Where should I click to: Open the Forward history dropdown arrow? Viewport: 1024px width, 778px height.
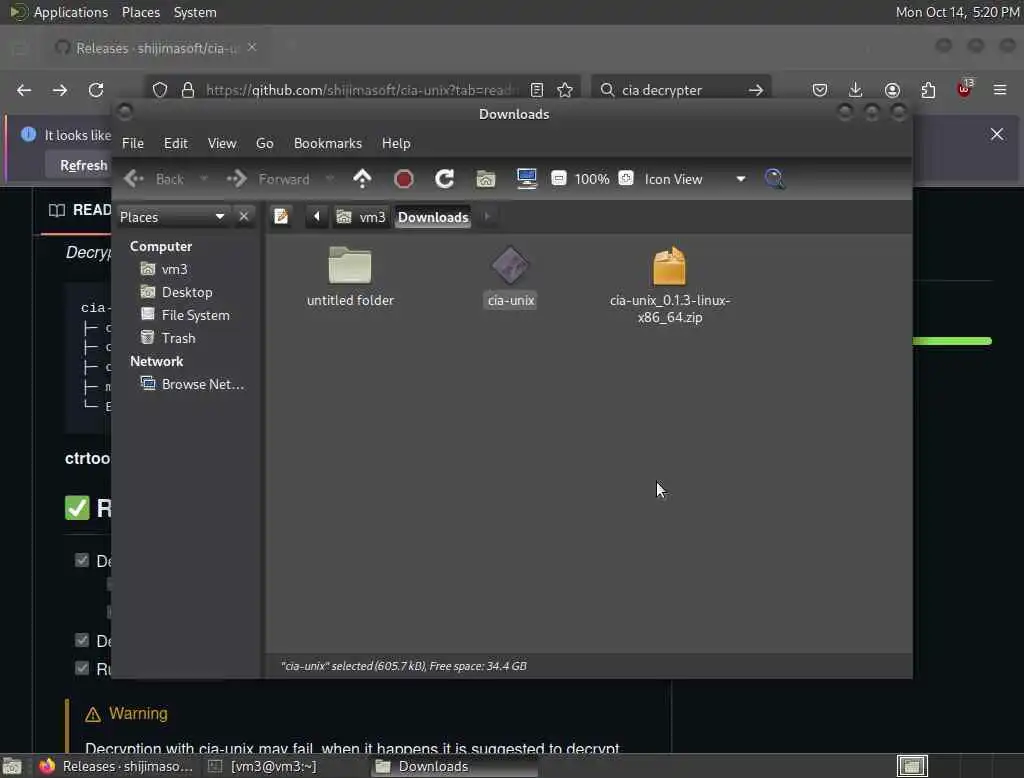[330, 178]
